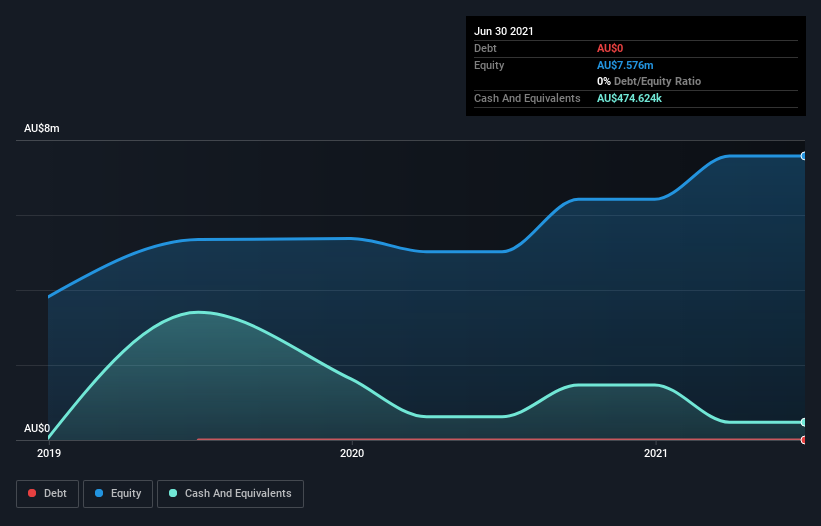Click the teal Cash And Equivalents legend dot
The width and height of the screenshot is (821, 526).
click(x=173, y=493)
